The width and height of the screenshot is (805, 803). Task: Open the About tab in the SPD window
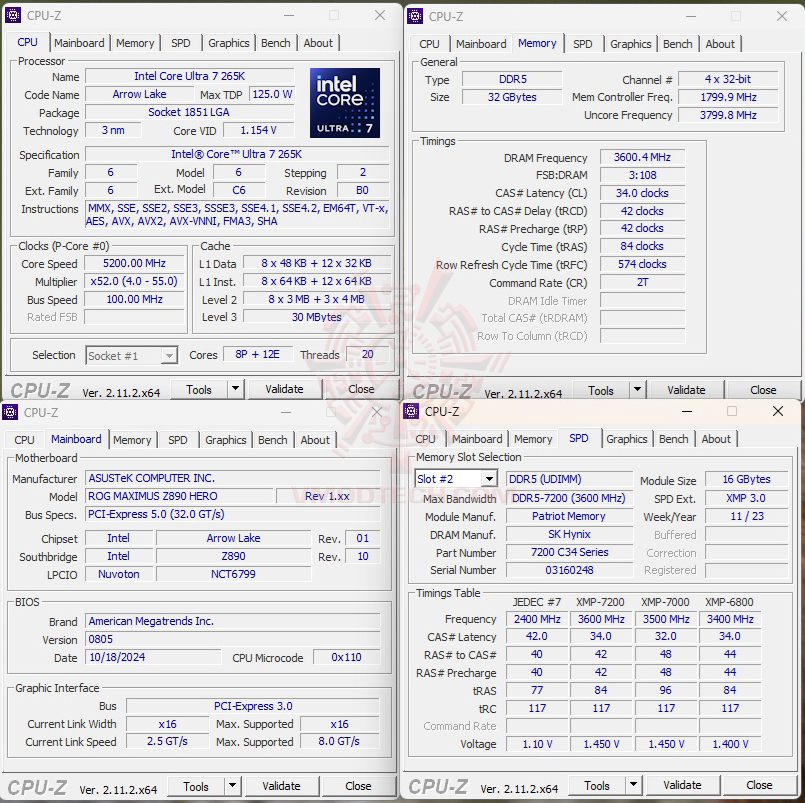pyautogui.click(x=717, y=439)
